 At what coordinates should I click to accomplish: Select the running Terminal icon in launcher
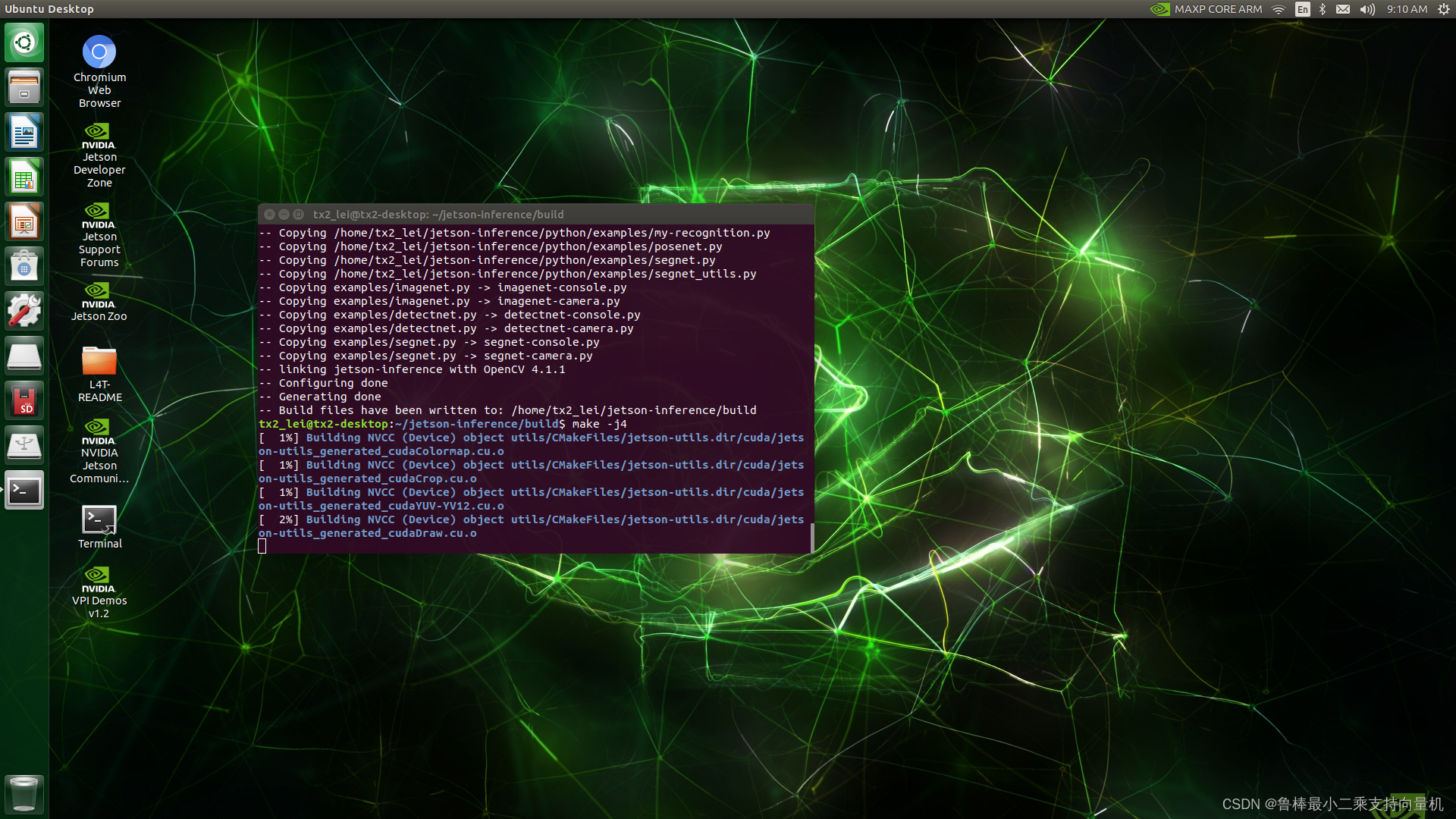tap(24, 490)
